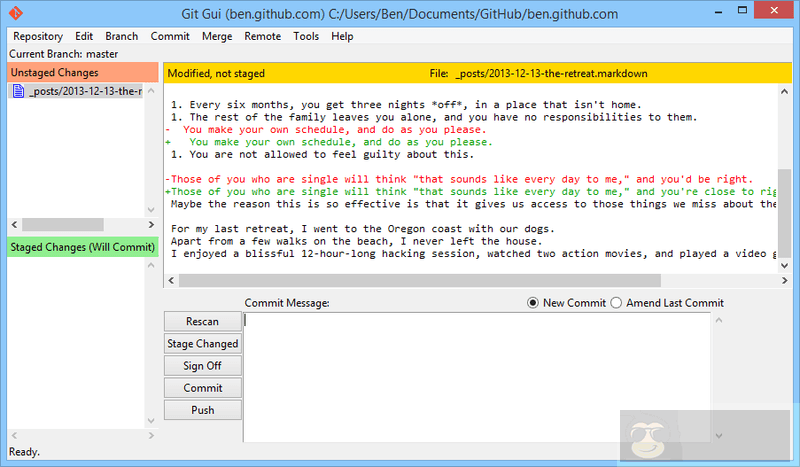800x467 pixels.
Task: Select the New Commit radio button
Action: point(533,303)
